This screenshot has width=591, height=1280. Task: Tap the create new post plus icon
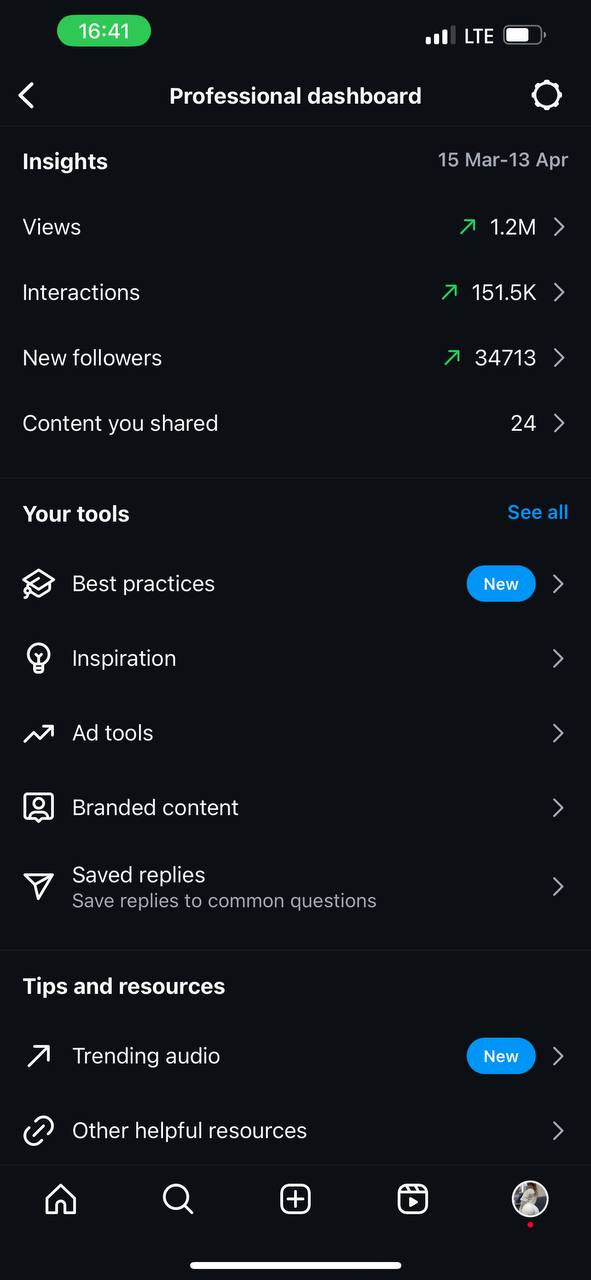295,1198
